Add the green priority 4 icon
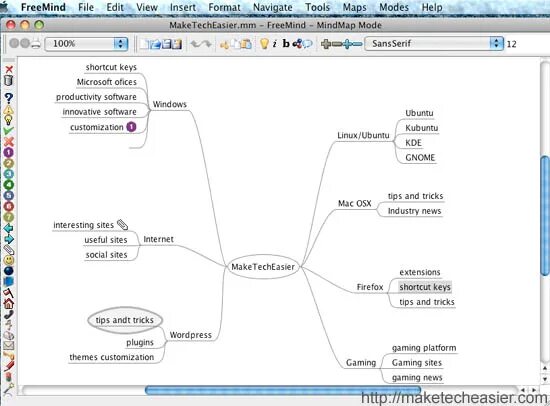Viewport: 550px width, 406px height. point(9,185)
